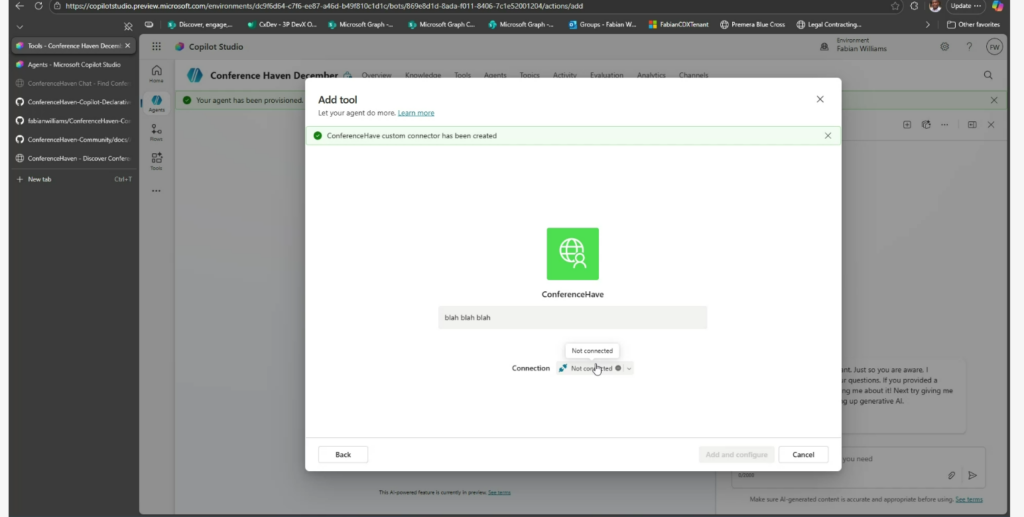The width and height of the screenshot is (1024, 517).
Task: Click Add and configure button
Action: click(737, 454)
